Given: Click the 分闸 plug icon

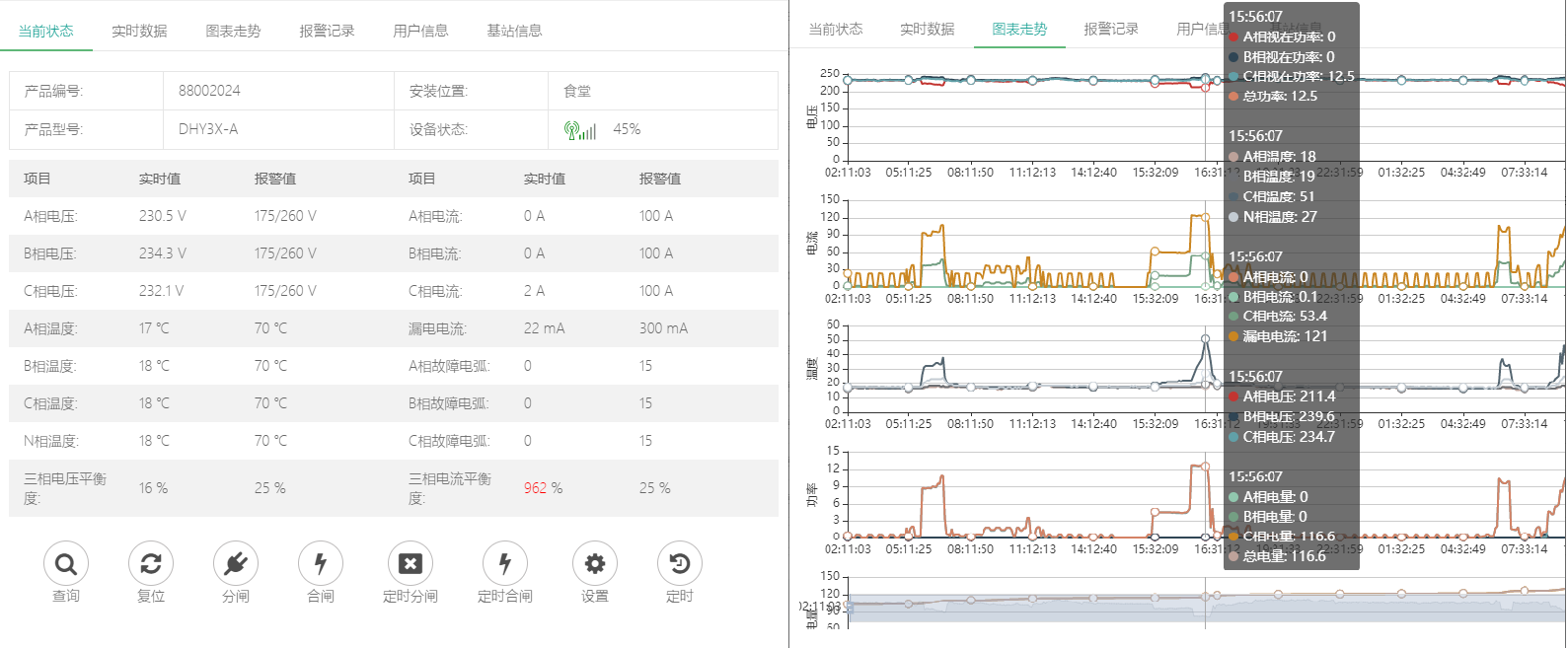Looking at the screenshot, I should tap(236, 564).
